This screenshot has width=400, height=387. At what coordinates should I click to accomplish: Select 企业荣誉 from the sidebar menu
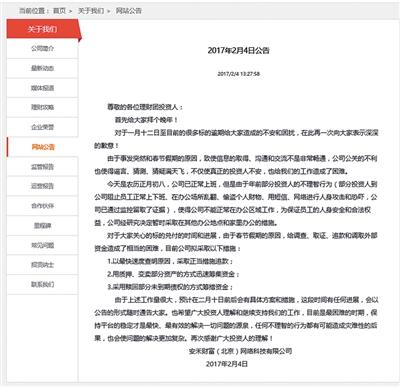(x=42, y=127)
